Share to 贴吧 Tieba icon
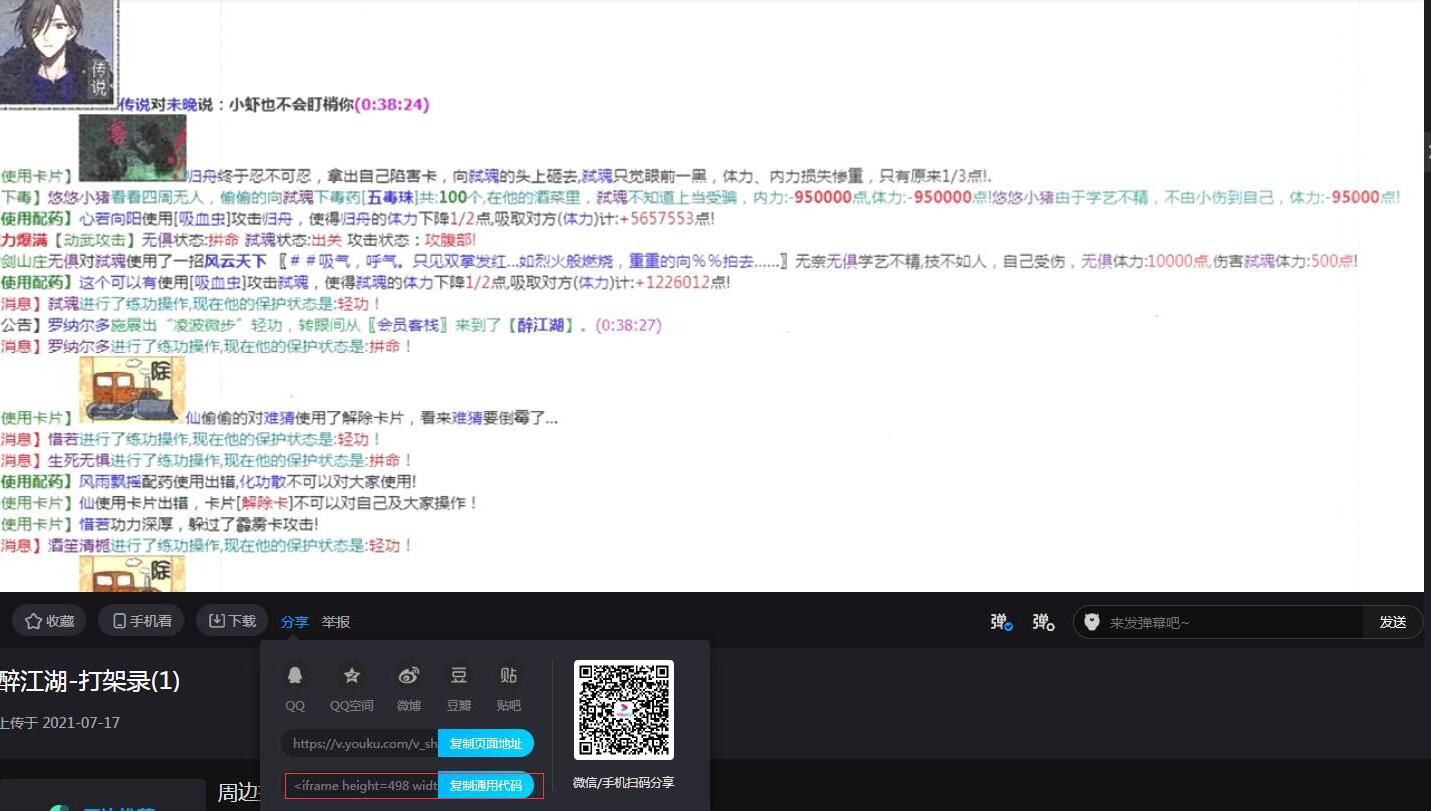 coord(509,676)
